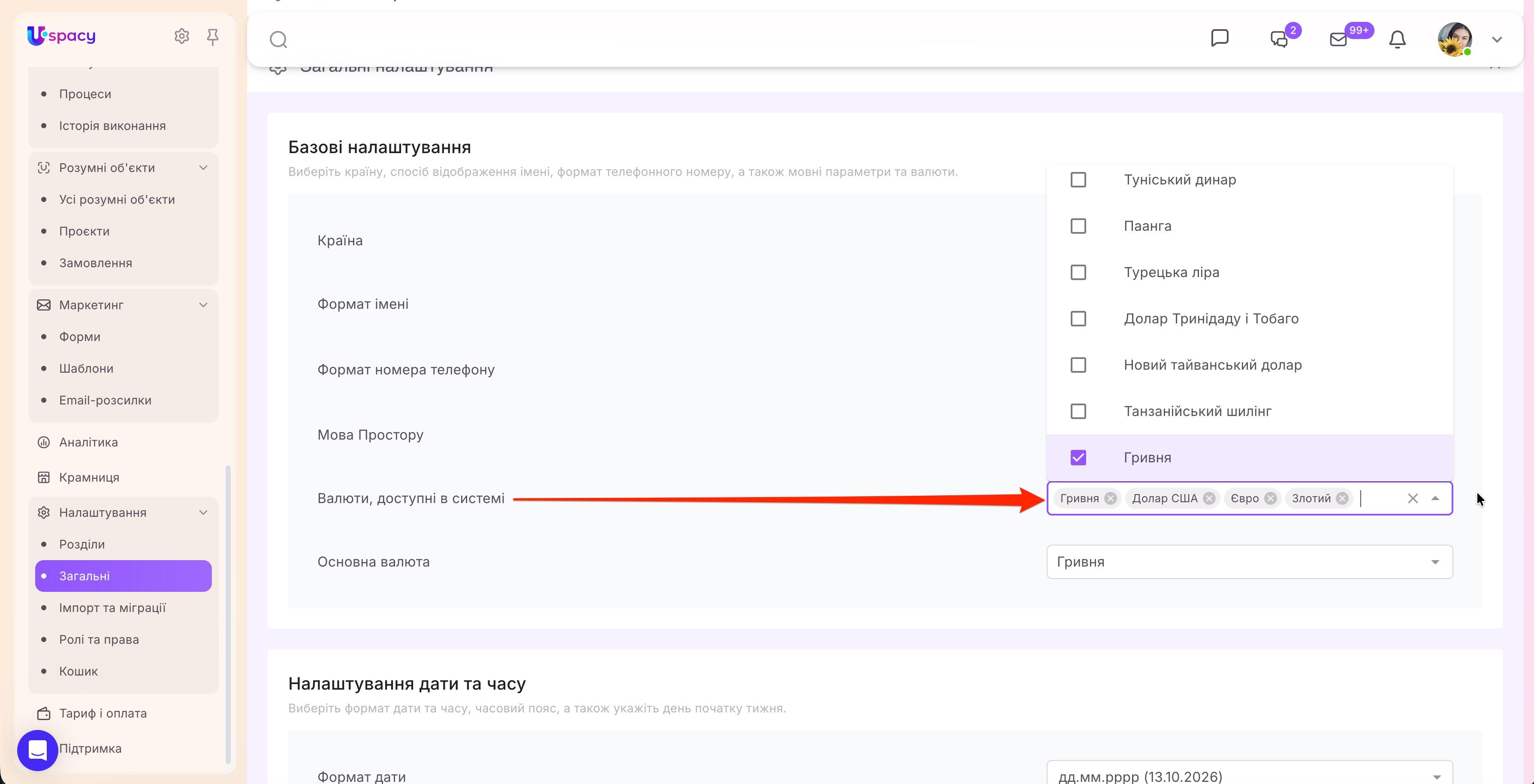Viewport: 1534px width, 784px height.
Task: Expand the user profile menu chevron
Action: tap(1497, 39)
